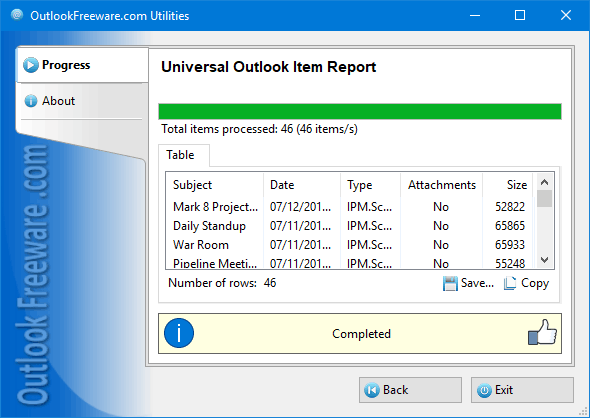The height and width of the screenshot is (418, 590).
Task: Minimize the OutlookFreeware window
Action: pyautogui.click(x=475, y=15)
